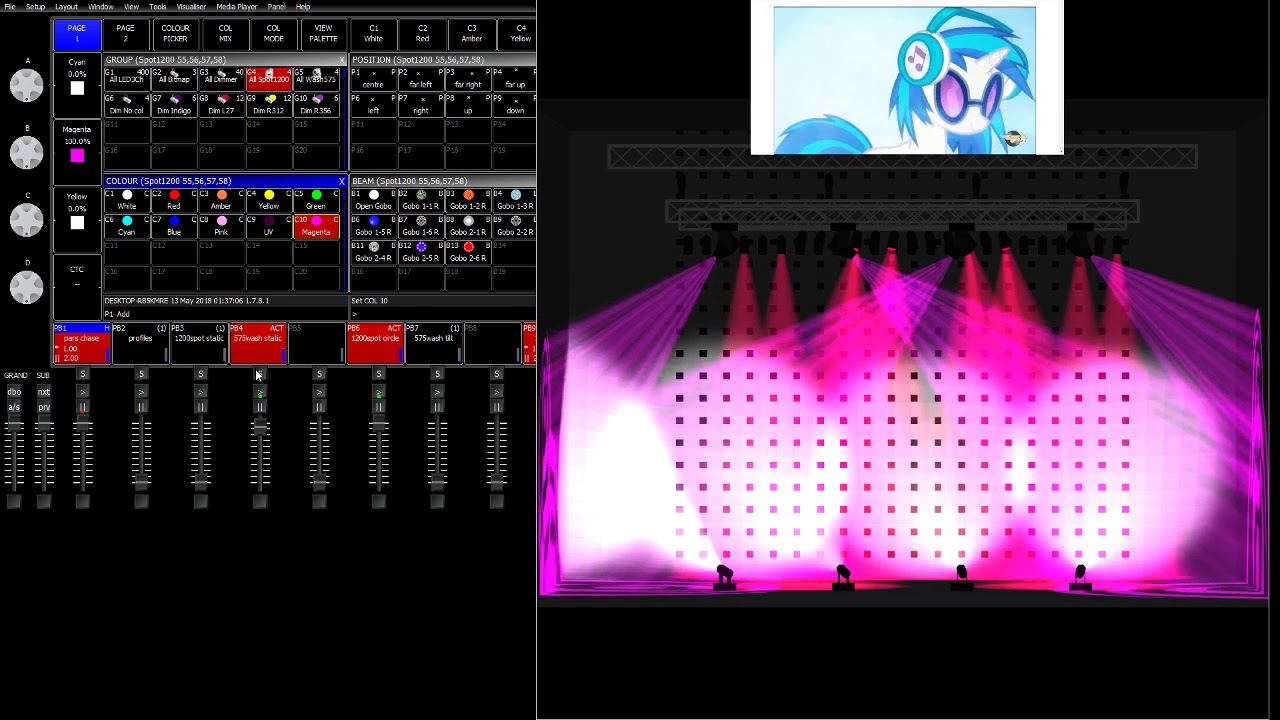This screenshot has width=1280, height=720.
Task: Select the G9 Dim R312 group
Action: pyautogui.click(x=268, y=105)
